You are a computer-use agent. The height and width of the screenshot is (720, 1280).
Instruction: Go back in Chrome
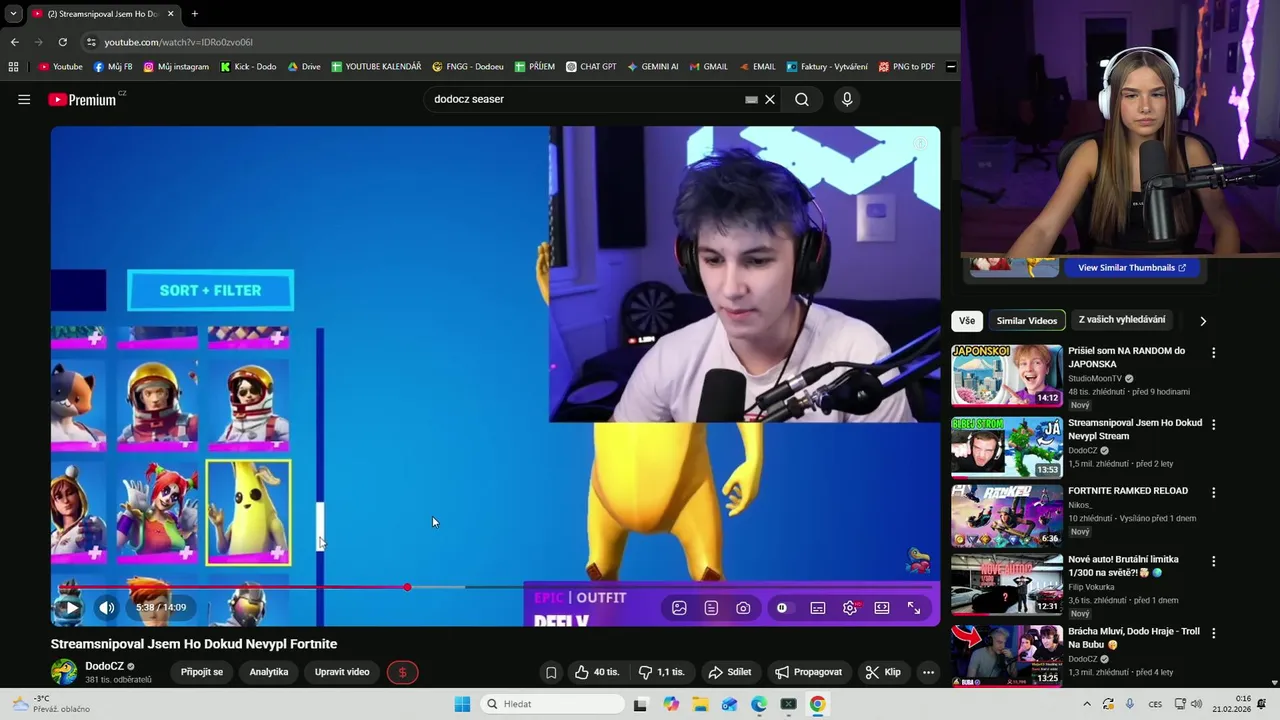[x=14, y=42]
